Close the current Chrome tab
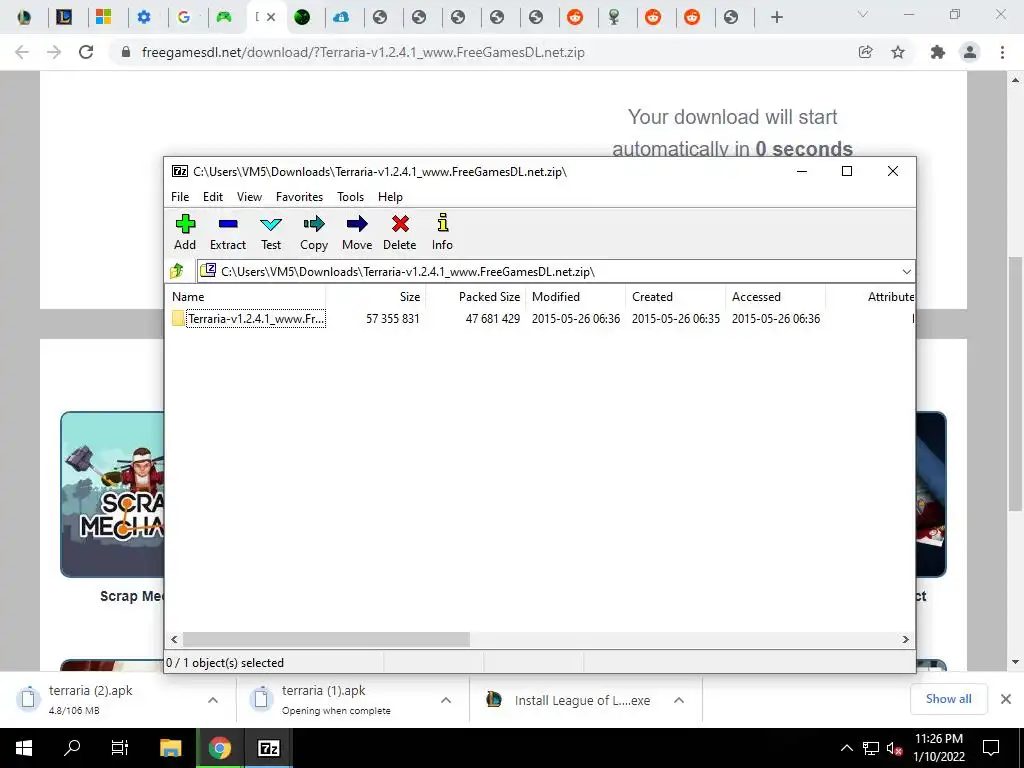 click(x=271, y=17)
